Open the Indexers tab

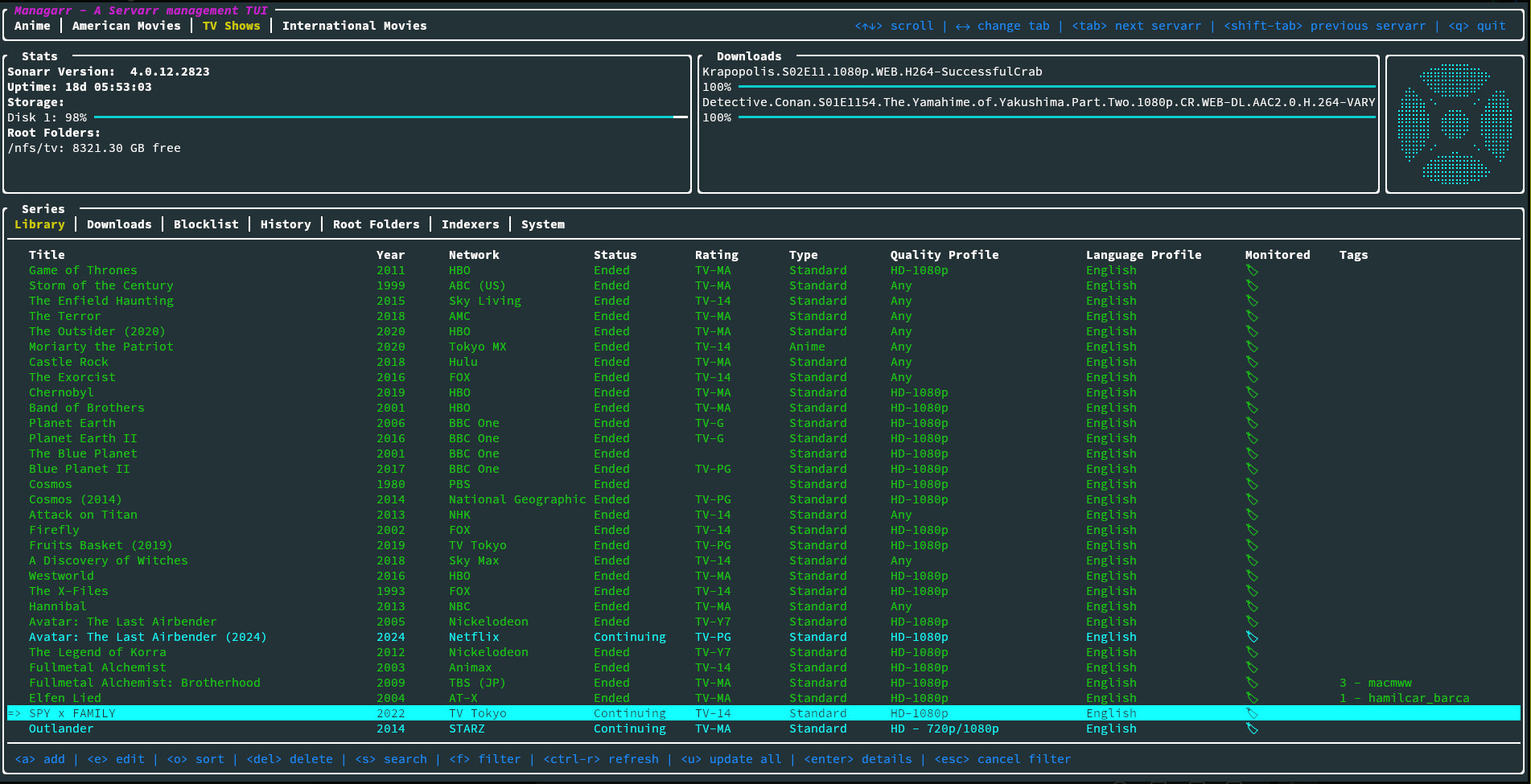click(470, 224)
